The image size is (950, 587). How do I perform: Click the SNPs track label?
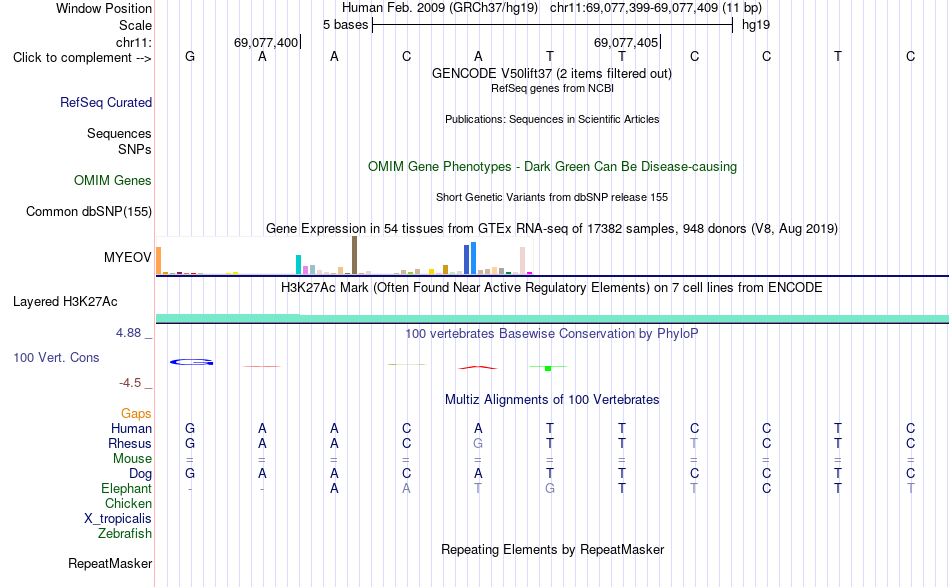pos(135,149)
